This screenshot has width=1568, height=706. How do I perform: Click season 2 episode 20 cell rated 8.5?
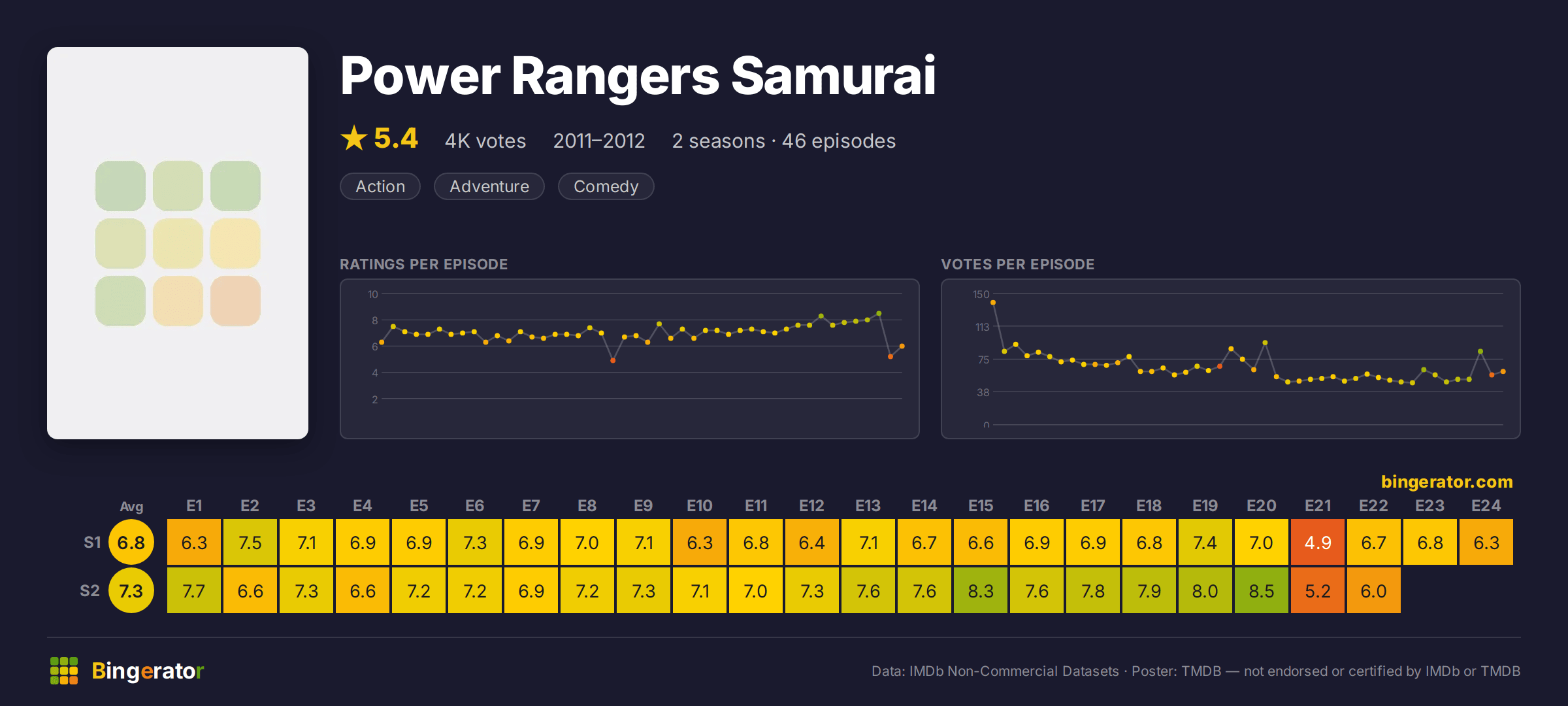click(x=1262, y=590)
